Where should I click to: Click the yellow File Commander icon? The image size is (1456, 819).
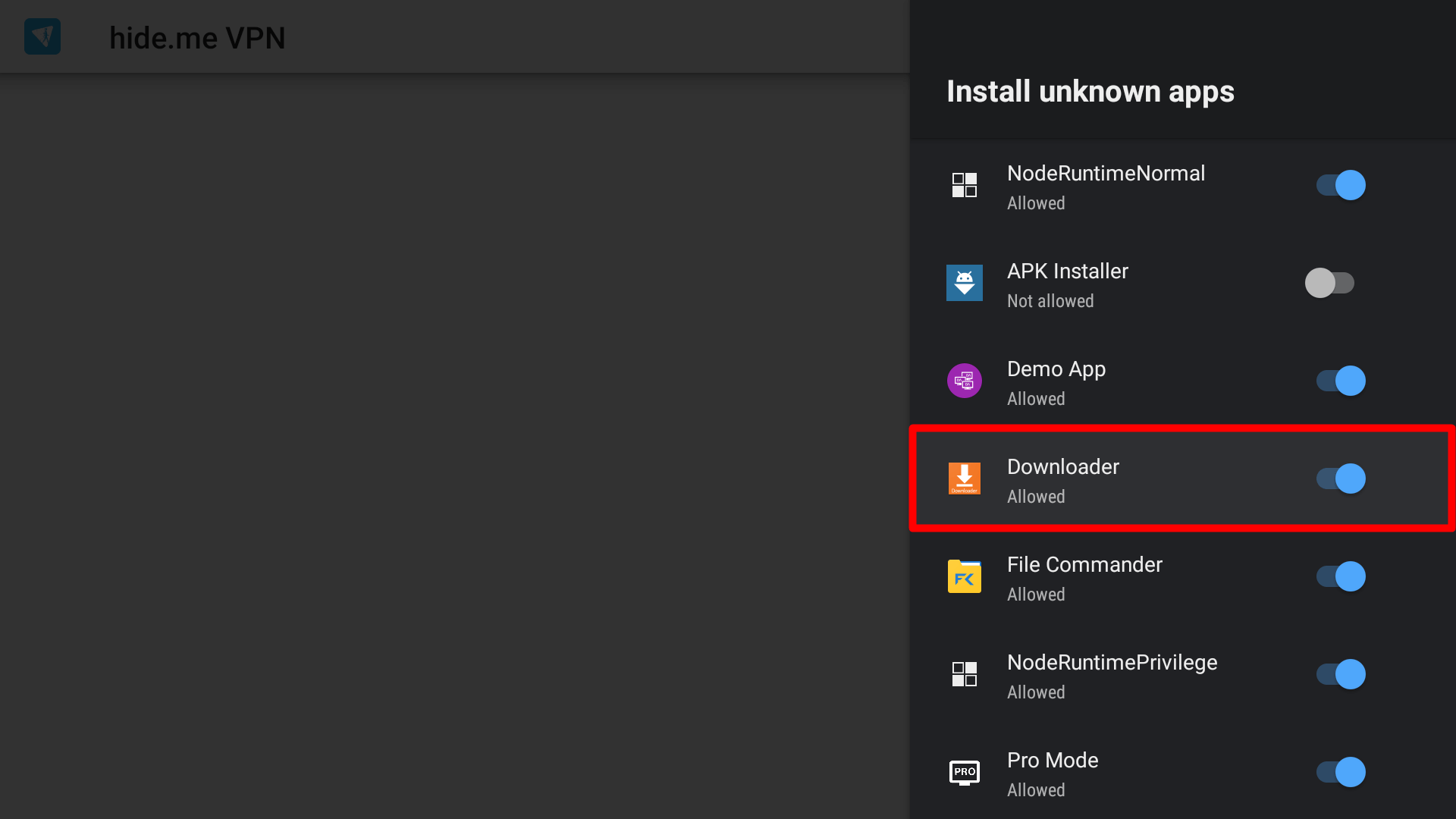pos(964,576)
